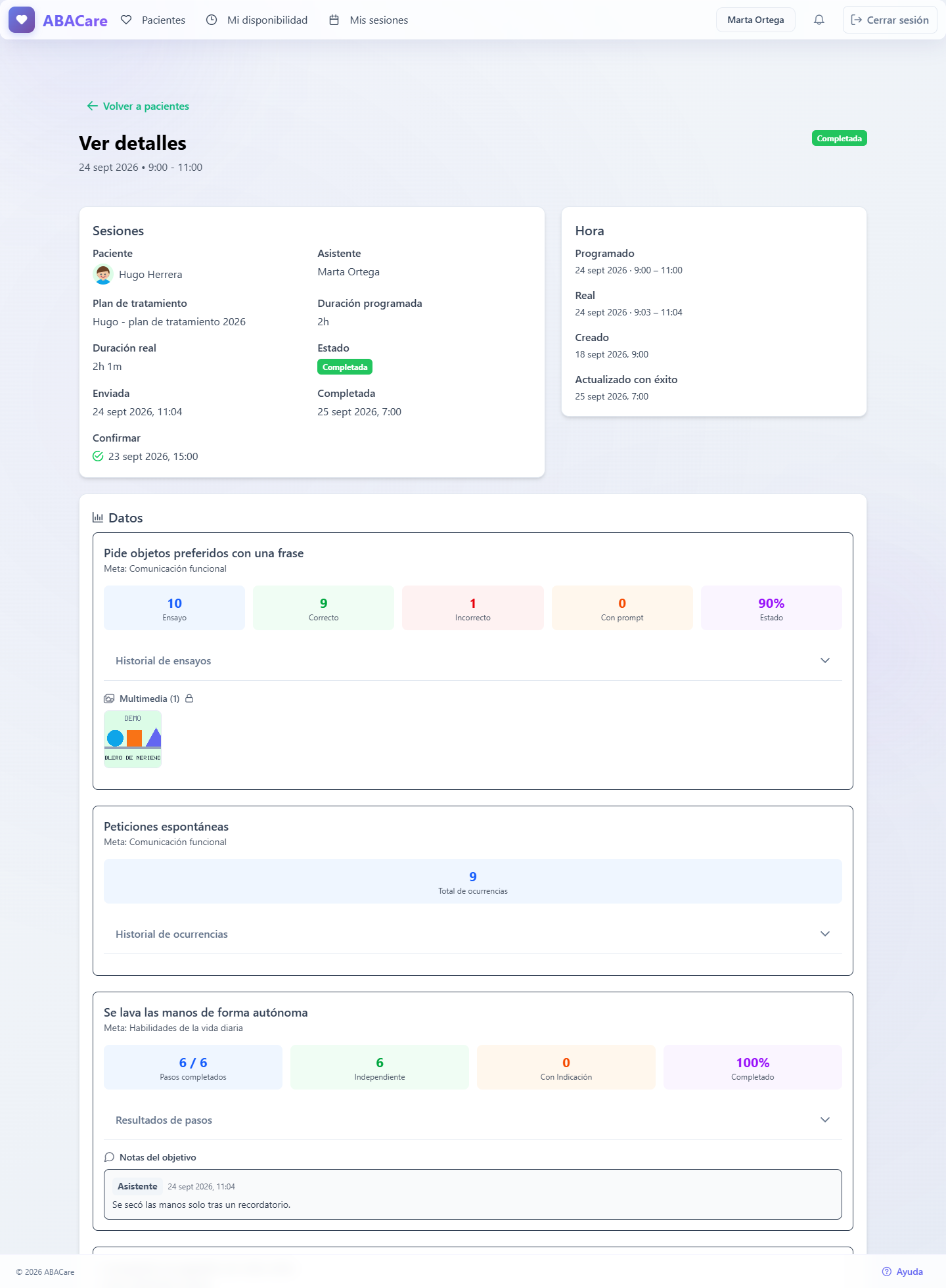The image size is (946, 1288).
Task: Click the 0 Con Indicación stat card
Action: pyautogui.click(x=566, y=1067)
